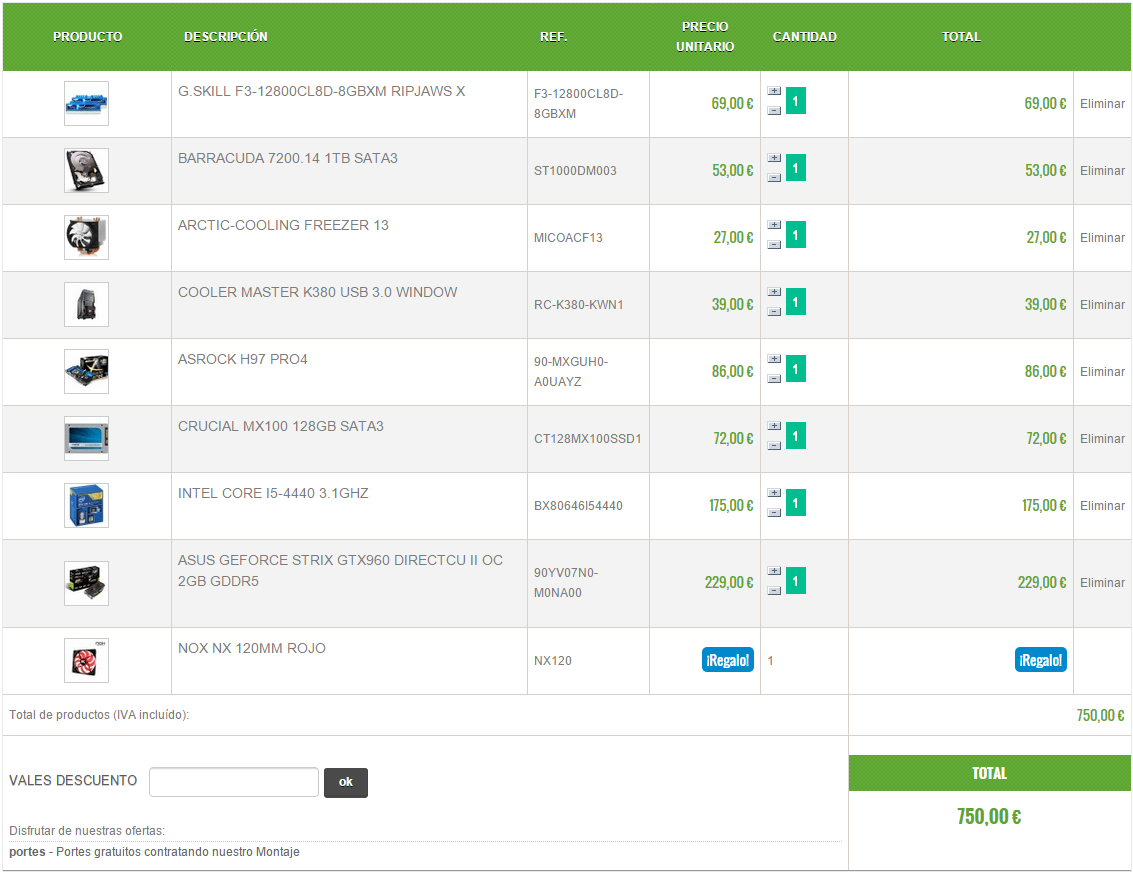Image resolution: width=1133 pixels, height=875 pixels.
Task: Open ASUS GTX960 graphics card thumbnail
Action: click(86, 583)
